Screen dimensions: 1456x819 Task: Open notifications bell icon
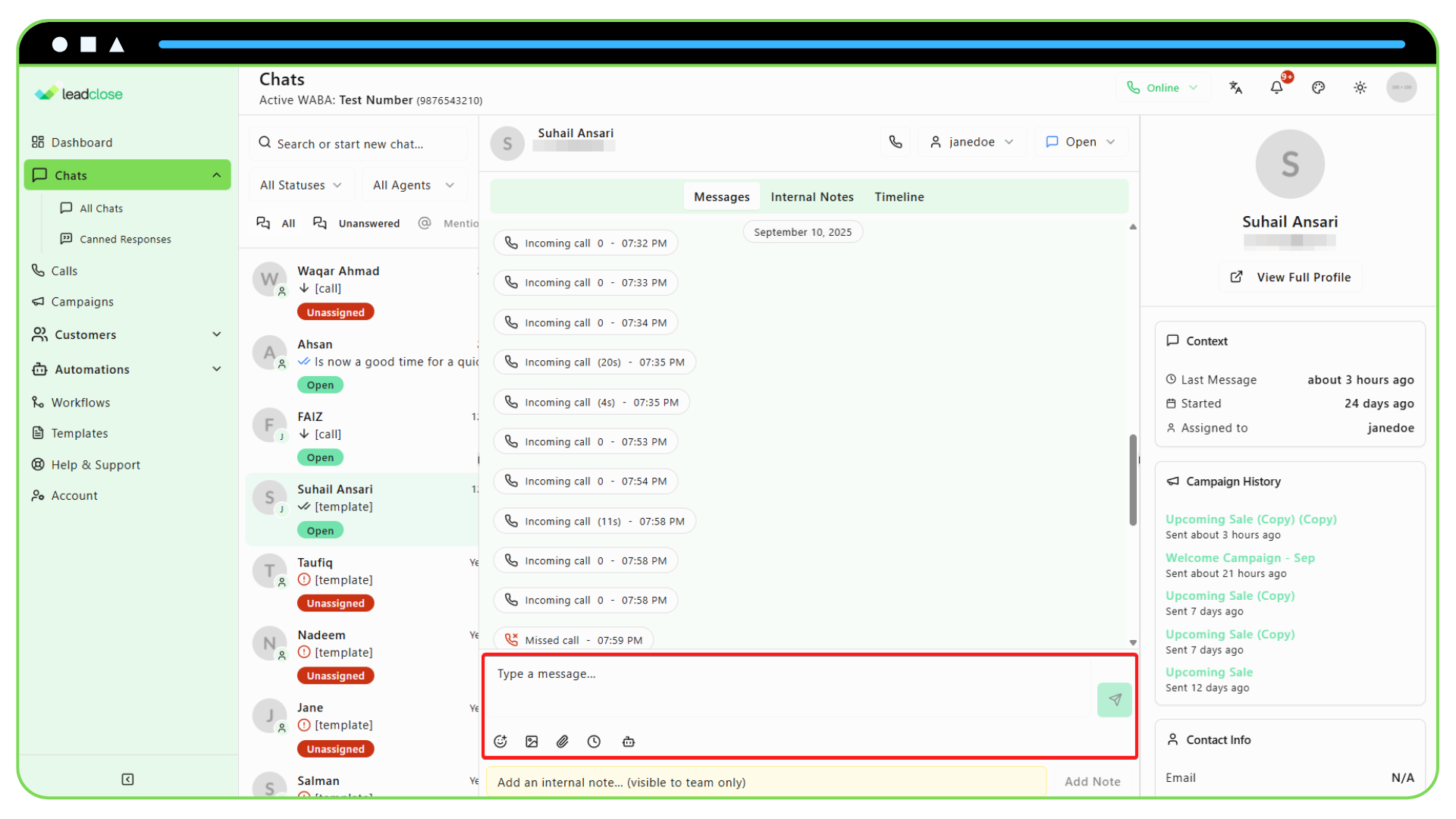(x=1277, y=88)
